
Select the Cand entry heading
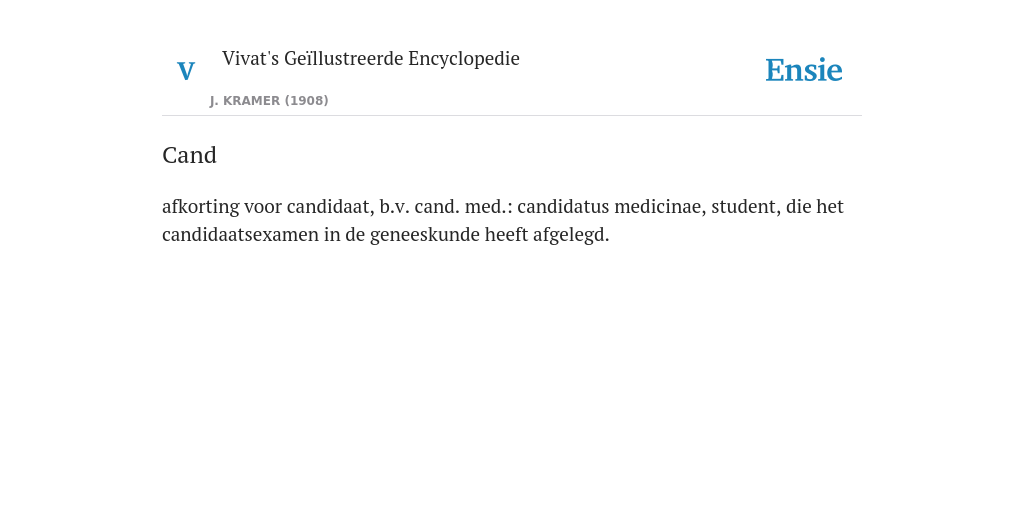pyautogui.click(x=189, y=155)
